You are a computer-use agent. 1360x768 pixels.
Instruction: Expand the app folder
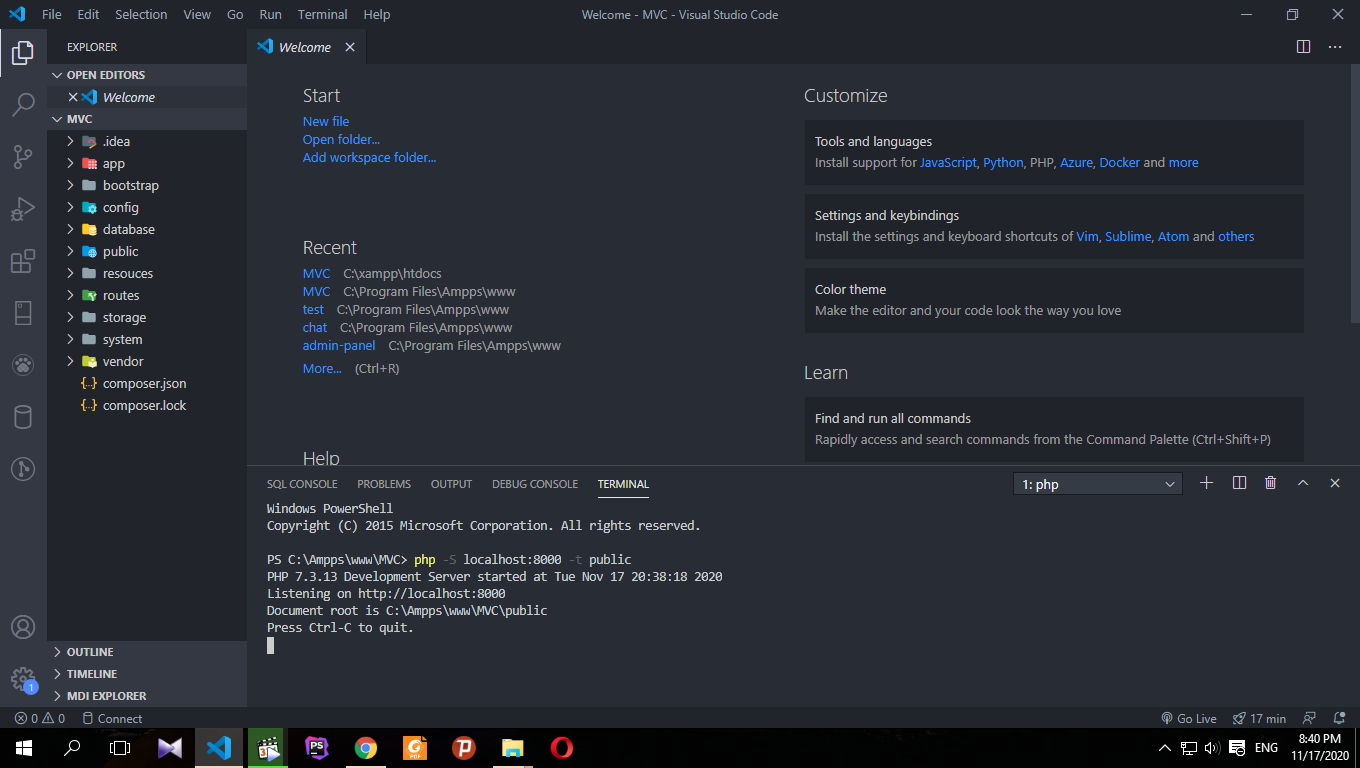pyautogui.click(x=113, y=163)
